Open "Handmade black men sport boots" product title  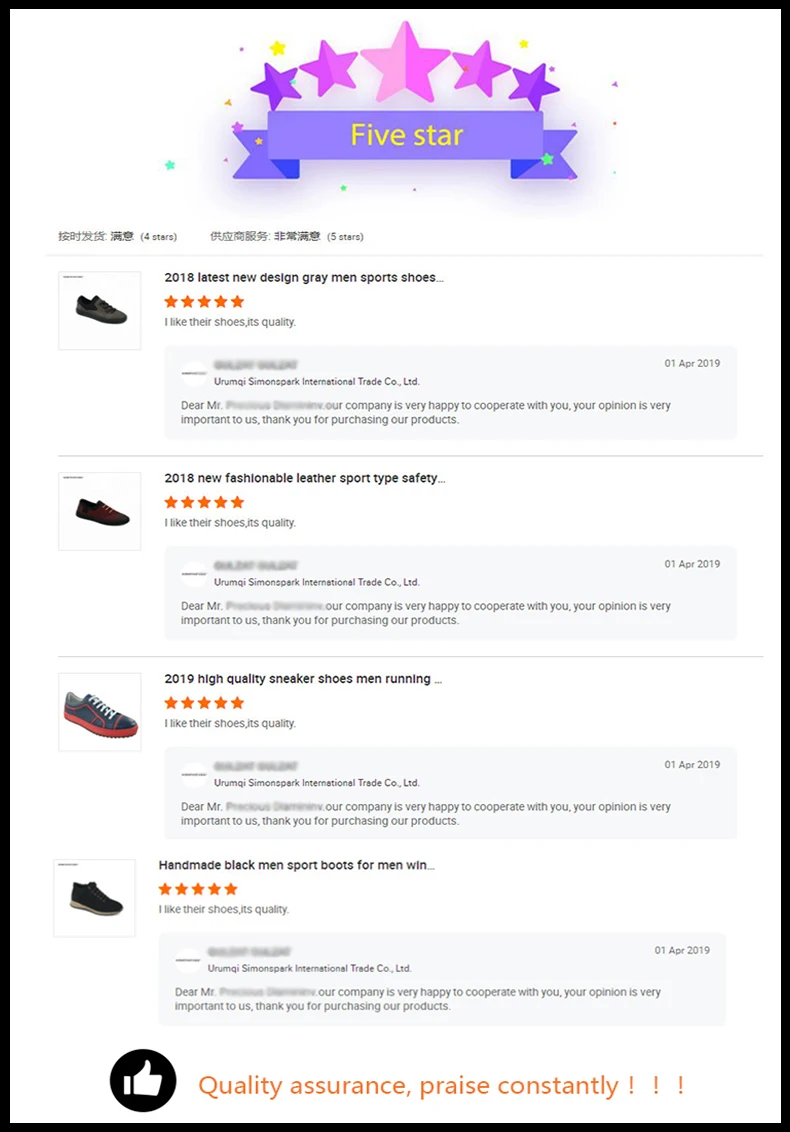pos(296,865)
